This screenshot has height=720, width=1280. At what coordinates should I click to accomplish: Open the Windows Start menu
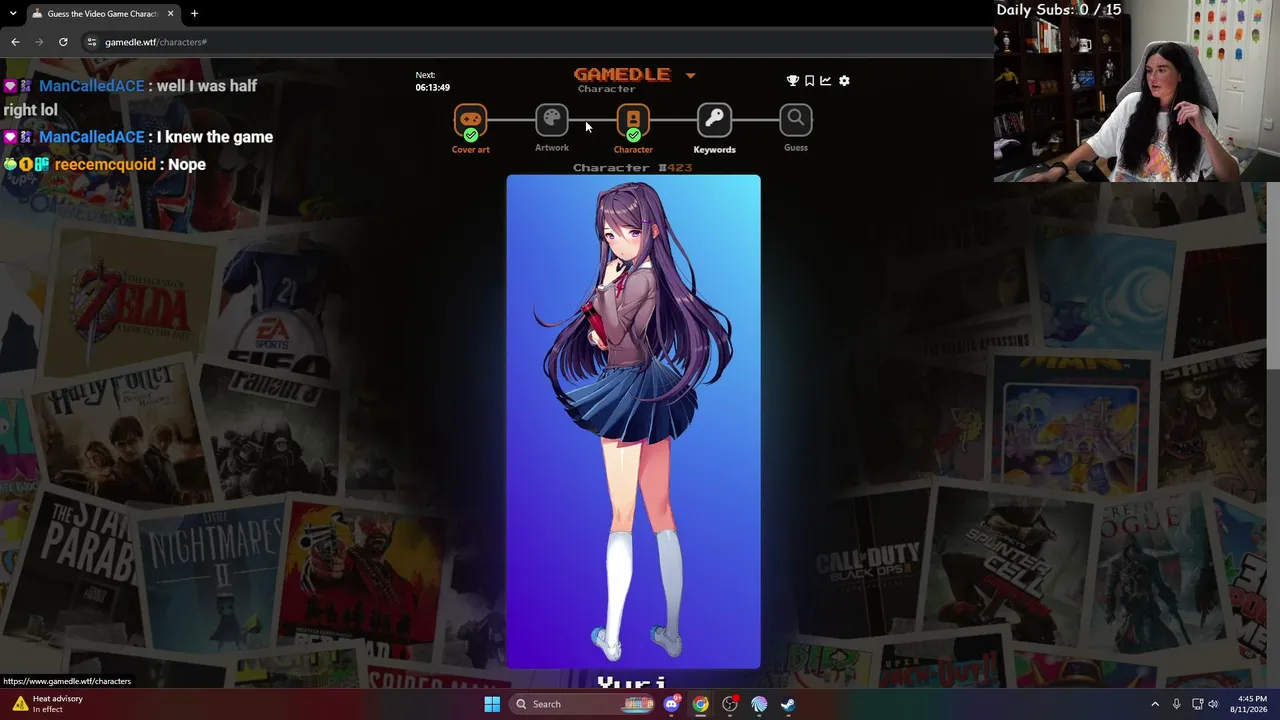(x=492, y=704)
